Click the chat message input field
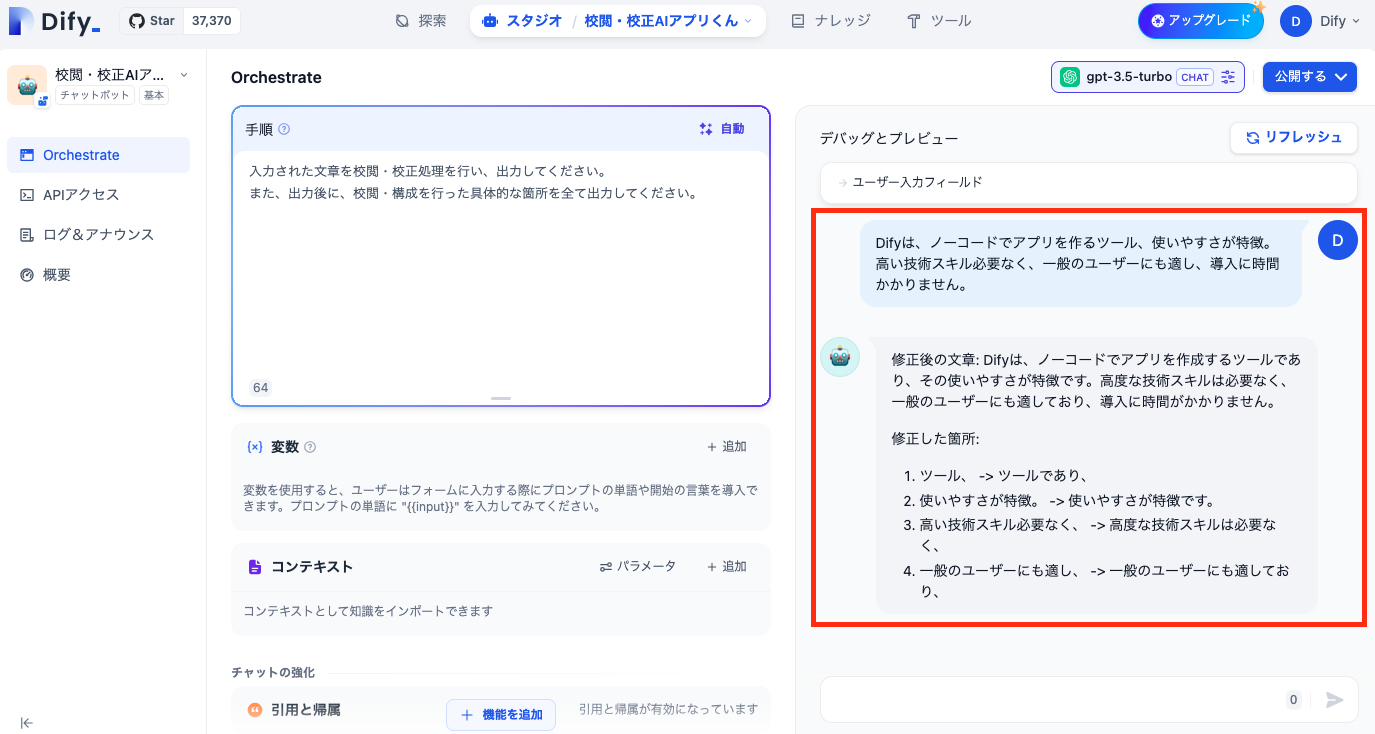 (x=1050, y=700)
